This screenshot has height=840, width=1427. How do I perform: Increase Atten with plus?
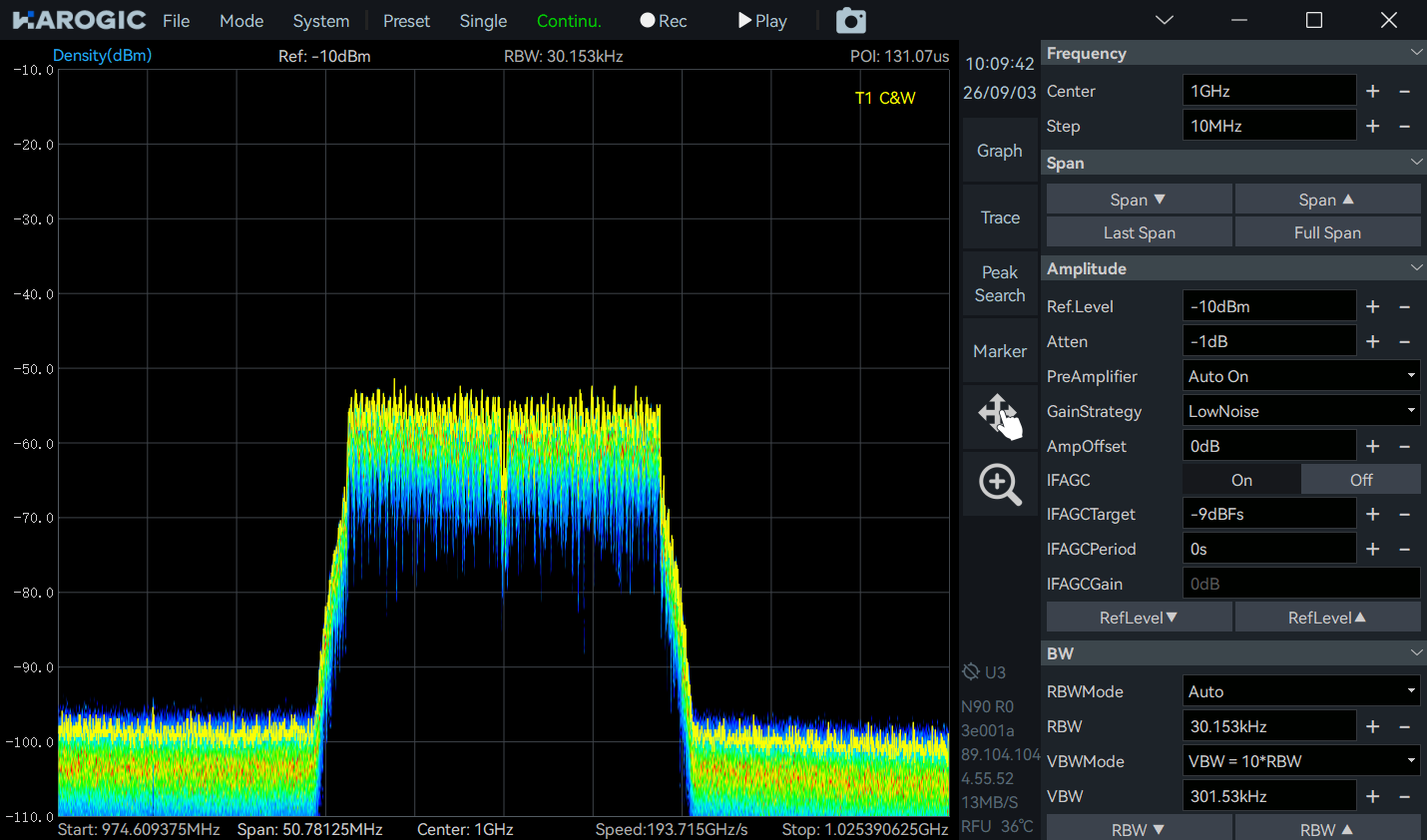[1373, 341]
